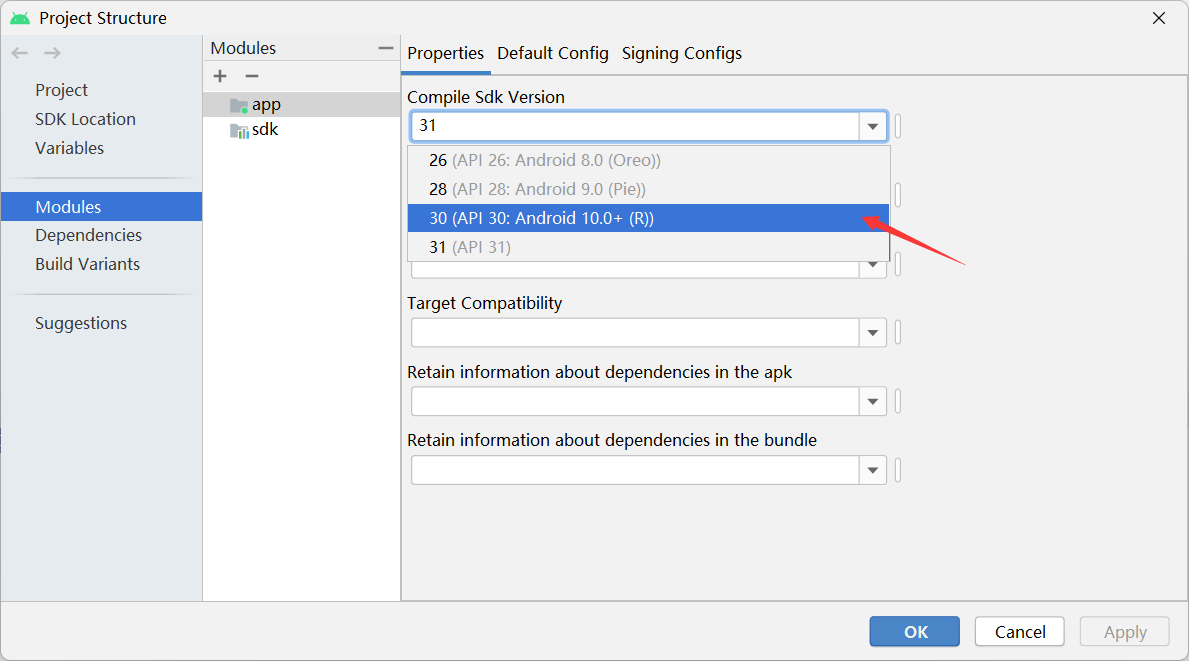This screenshot has height=661, width=1189.
Task: Click variable binding handle beside Target Compatibility
Action: [898, 333]
